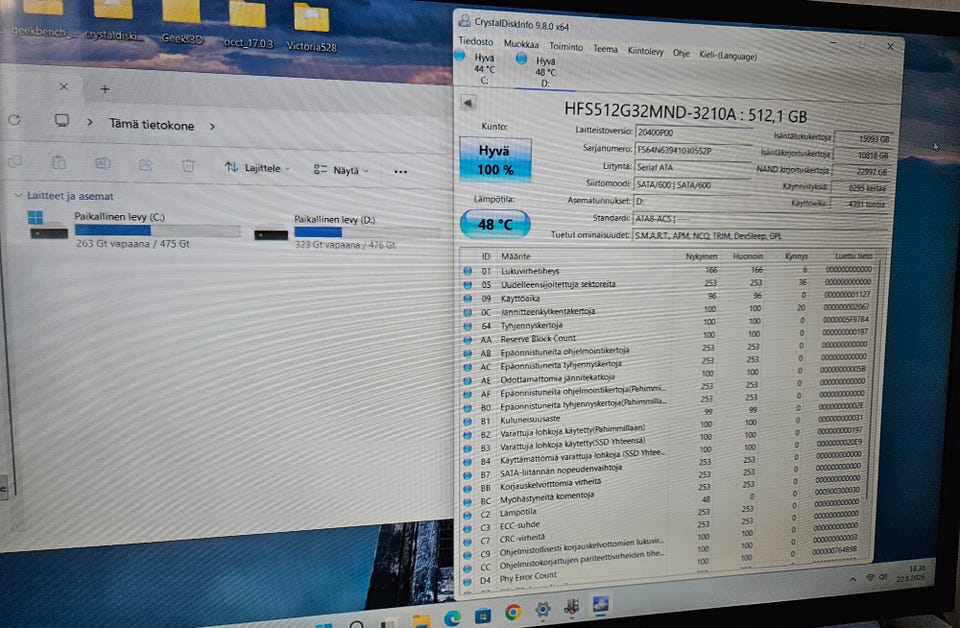Viewport: 960px width, 628px height.
Task: Click the C: drive usage bar
Action: click(157, 230)
